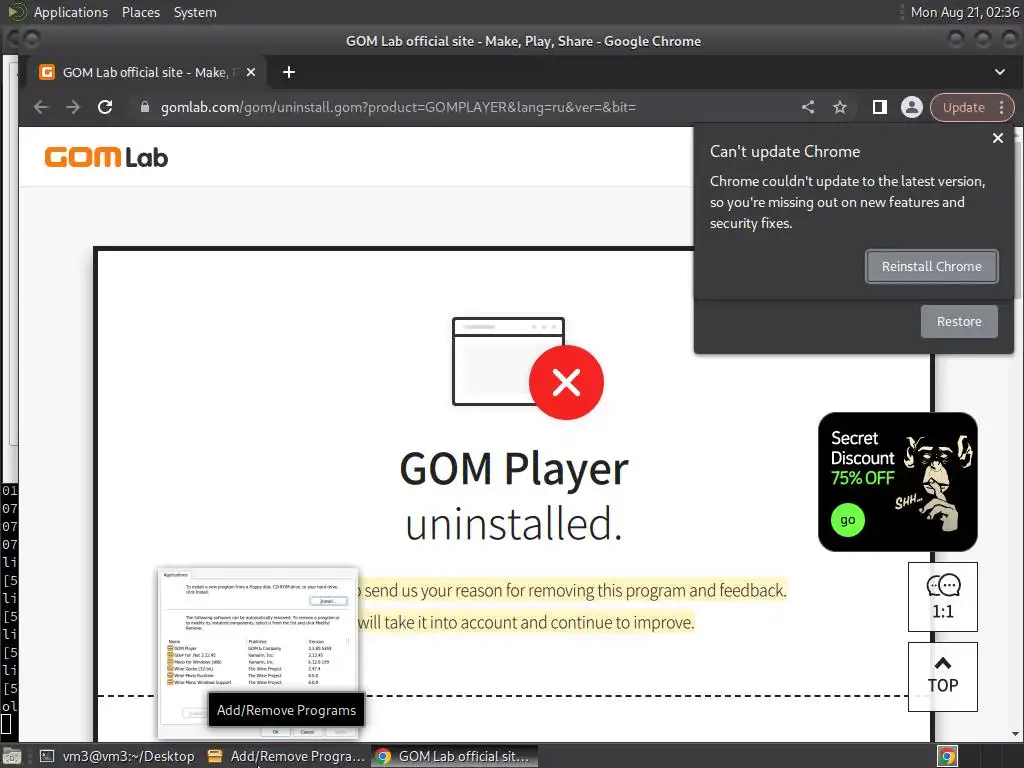Open the Applications menu
1024x768 pixels.
pyautogui.click(x=71, y=12)
